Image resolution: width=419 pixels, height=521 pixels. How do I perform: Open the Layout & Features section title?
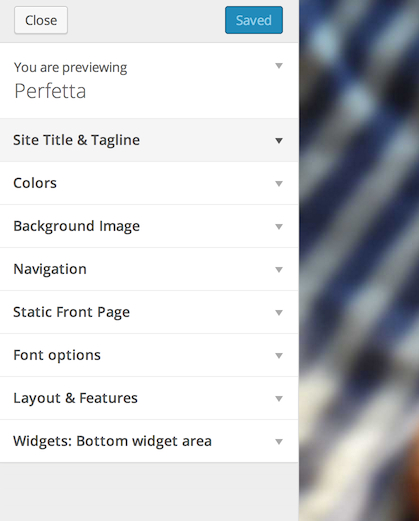pyautogui.click(x=75, y=398)
